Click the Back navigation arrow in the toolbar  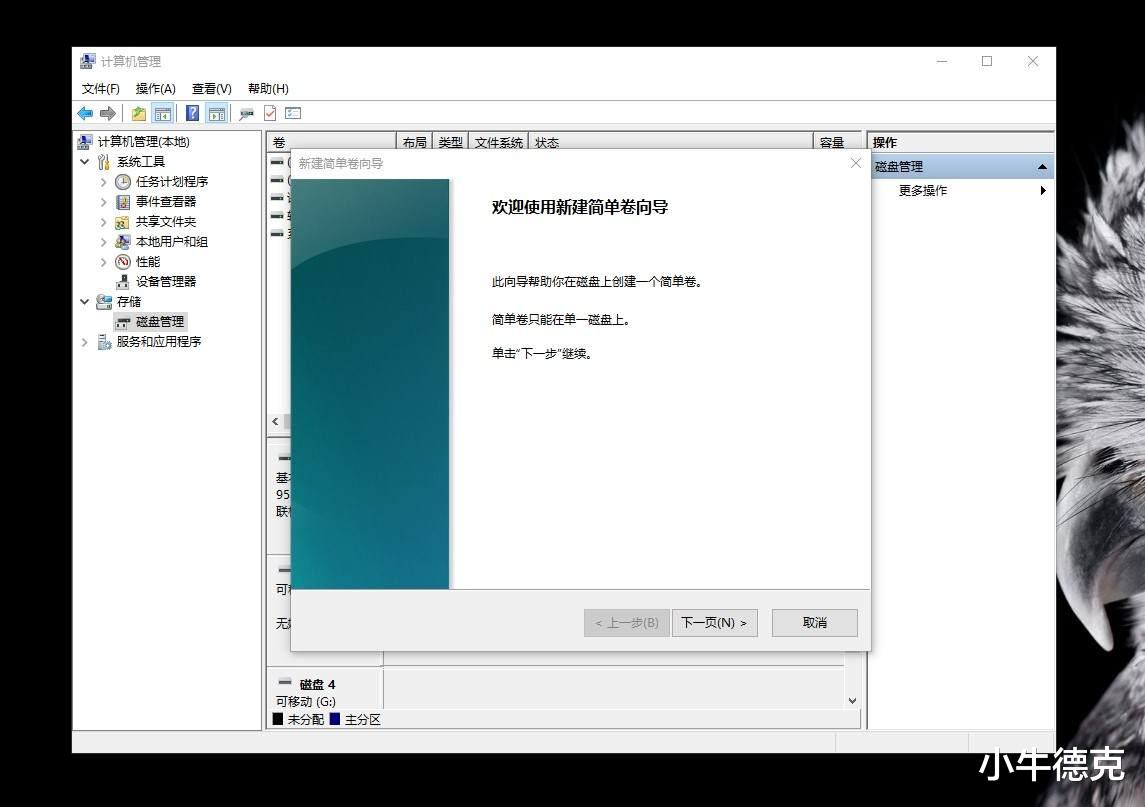point(84,112)
